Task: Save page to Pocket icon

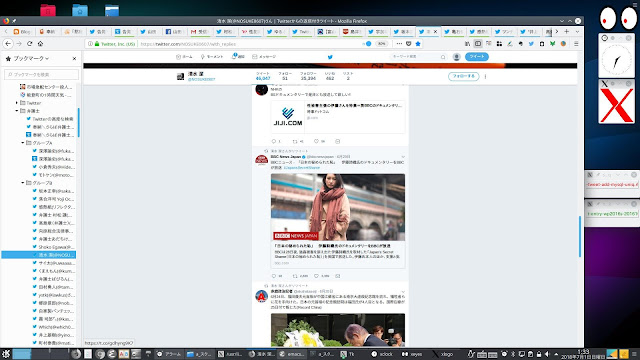Action: coord(409,44)
